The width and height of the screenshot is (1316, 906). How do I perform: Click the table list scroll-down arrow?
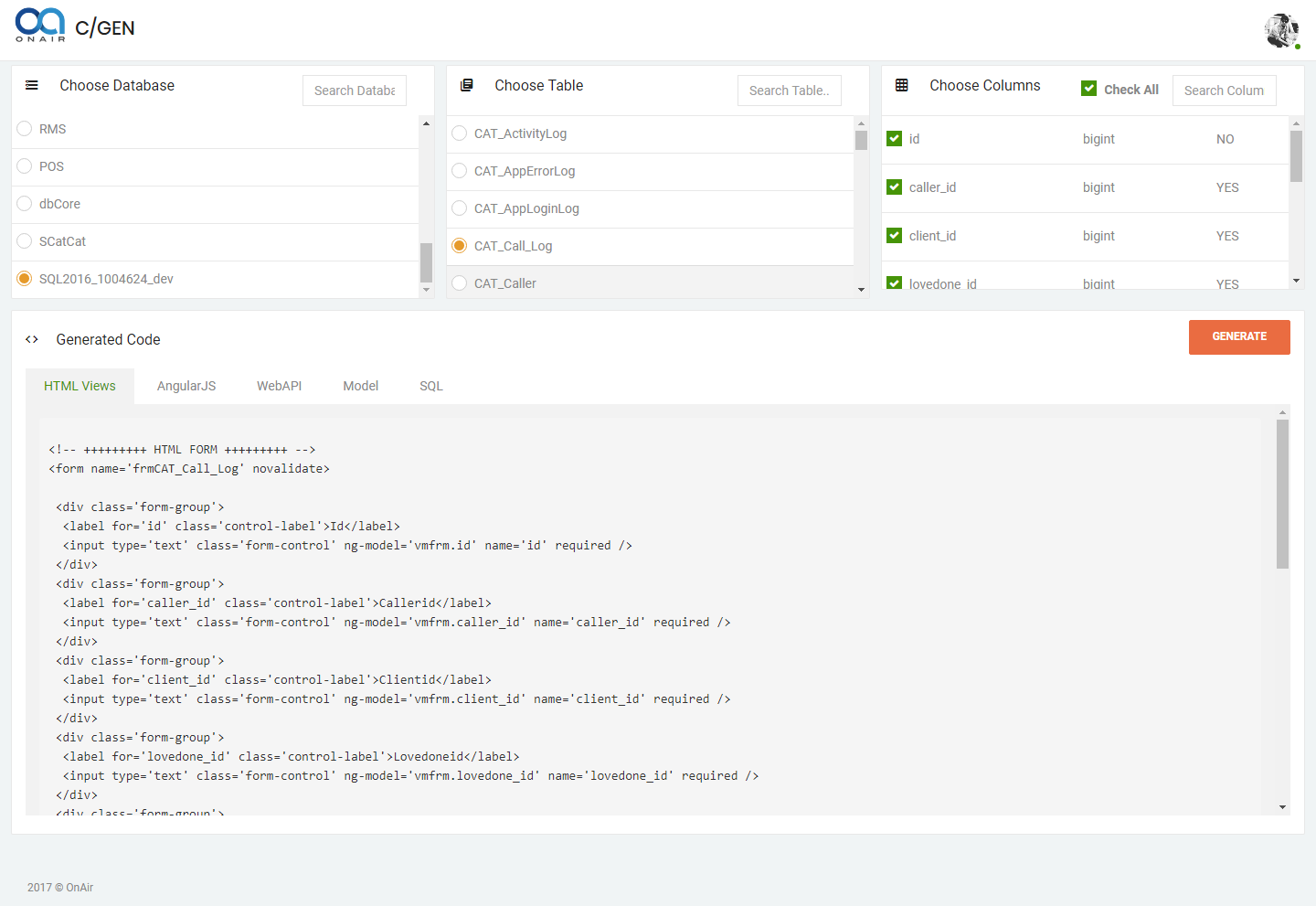(861, 290)
